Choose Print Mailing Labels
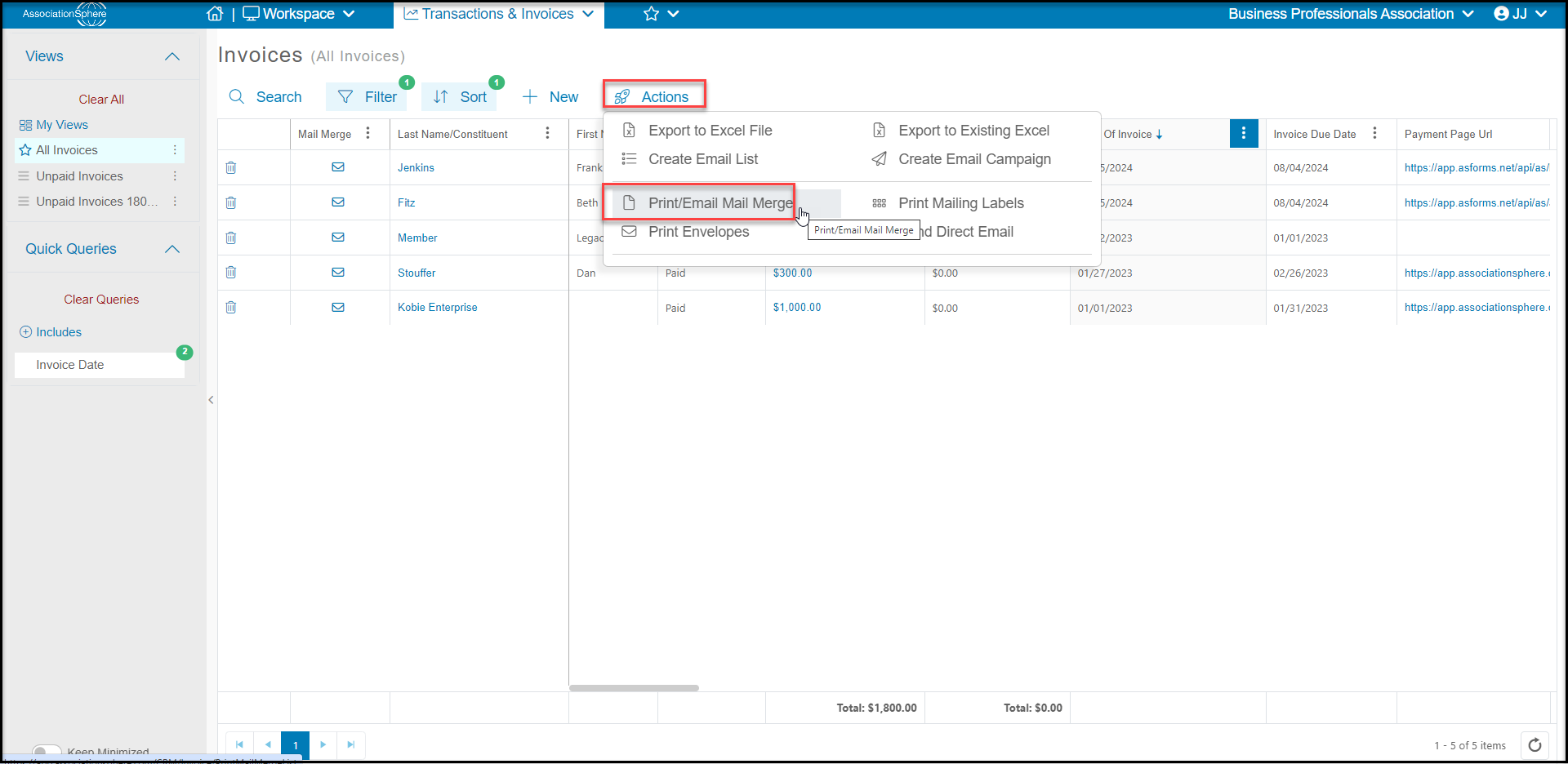The height and width of the screenshot is (764, 1568). 949,203
